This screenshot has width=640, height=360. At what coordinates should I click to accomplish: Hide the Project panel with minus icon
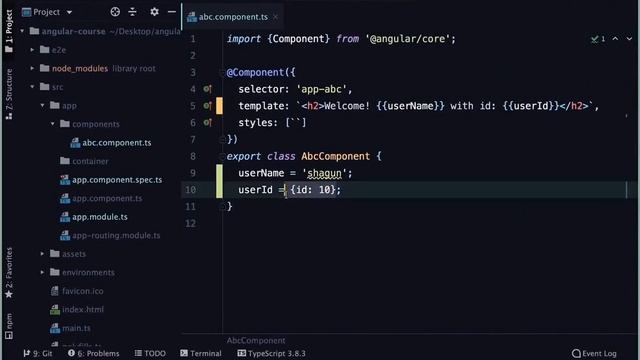pyautogui.click(x=172, y=12)
